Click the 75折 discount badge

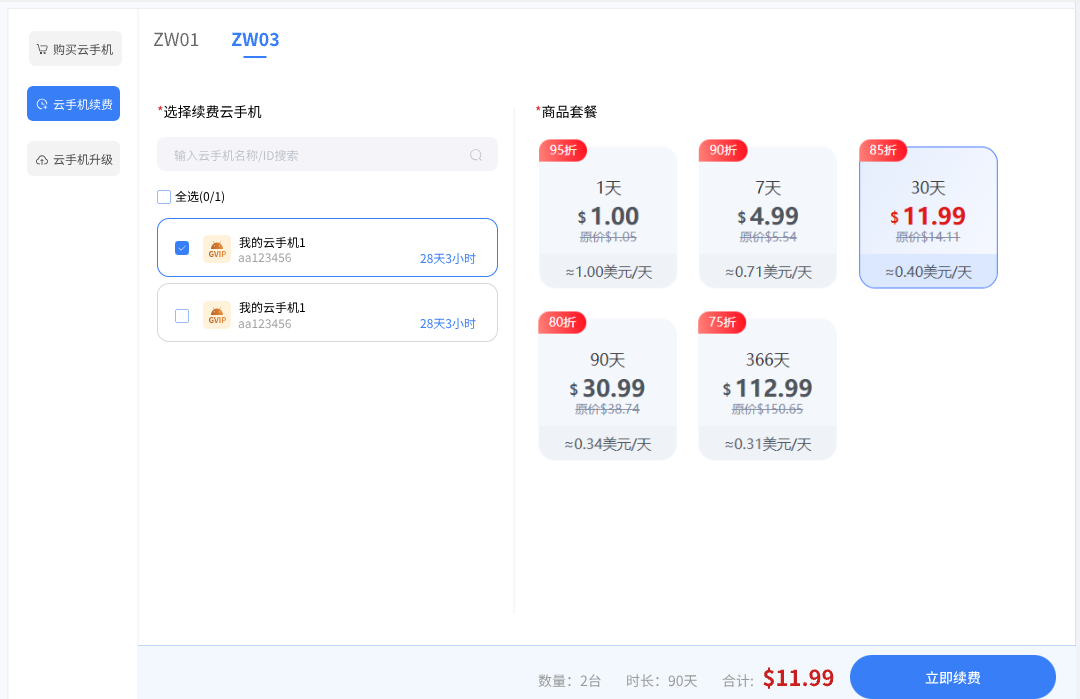(723, 322)
